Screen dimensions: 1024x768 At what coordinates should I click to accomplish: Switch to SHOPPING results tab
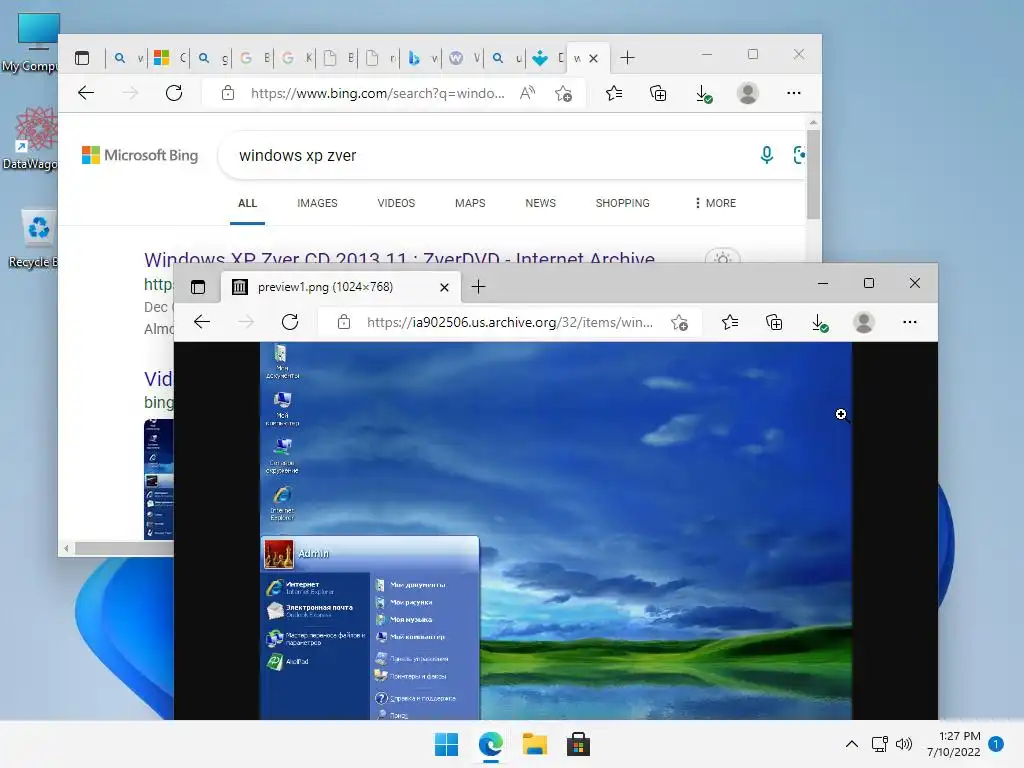[622, 203]
